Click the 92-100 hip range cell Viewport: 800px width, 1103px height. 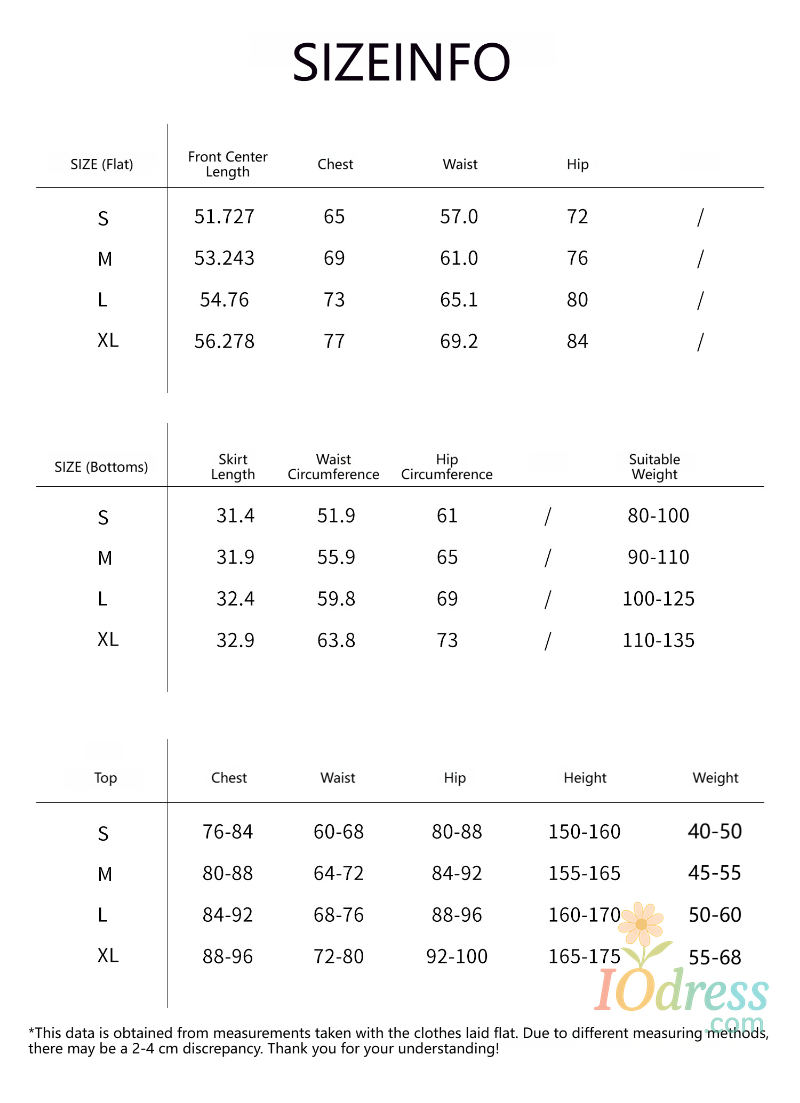(x=457, y=957)
